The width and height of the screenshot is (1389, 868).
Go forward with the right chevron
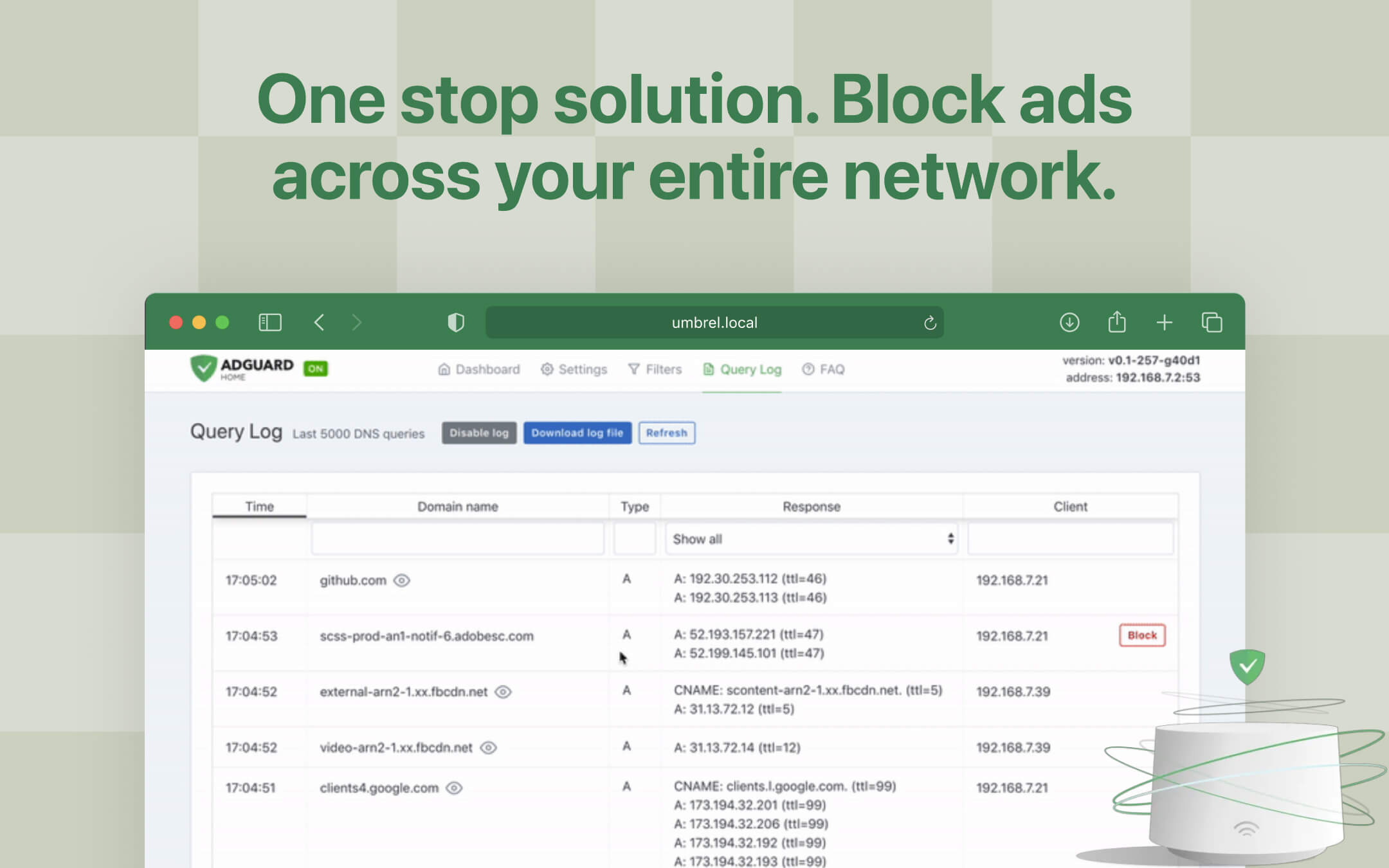tap(357, 322)
